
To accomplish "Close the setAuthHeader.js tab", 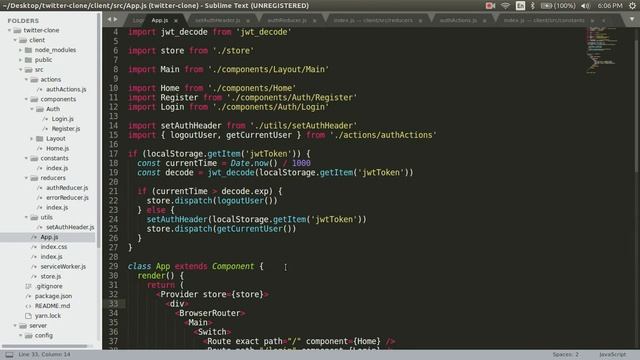I will [x=247, y=20].
